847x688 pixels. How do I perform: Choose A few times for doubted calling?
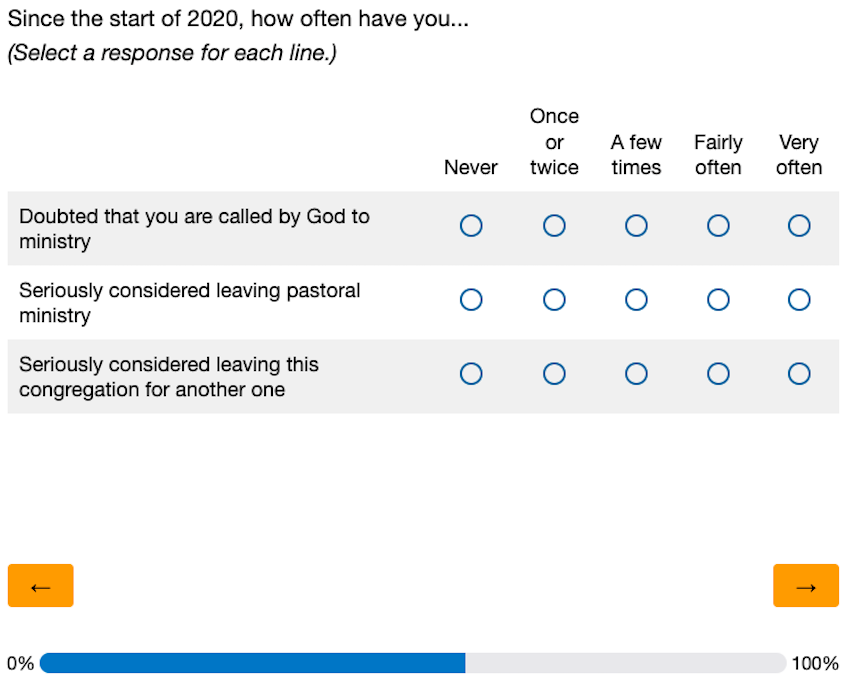(636, 226)
